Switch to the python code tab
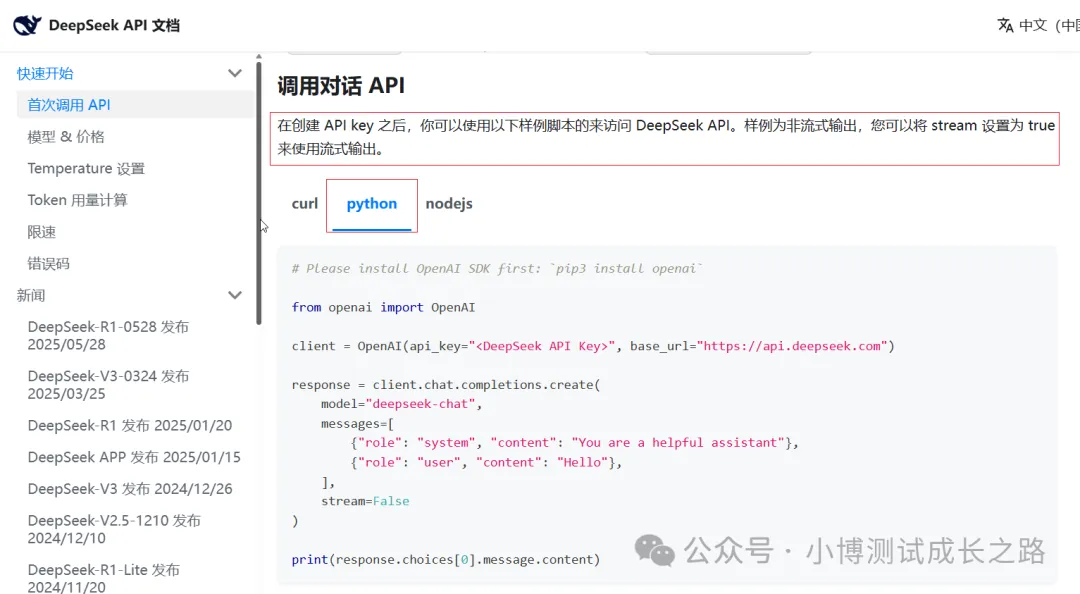 pos(372,204)
